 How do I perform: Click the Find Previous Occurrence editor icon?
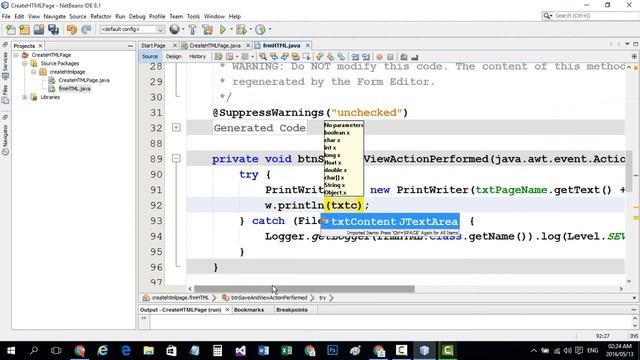coord(274,57)
